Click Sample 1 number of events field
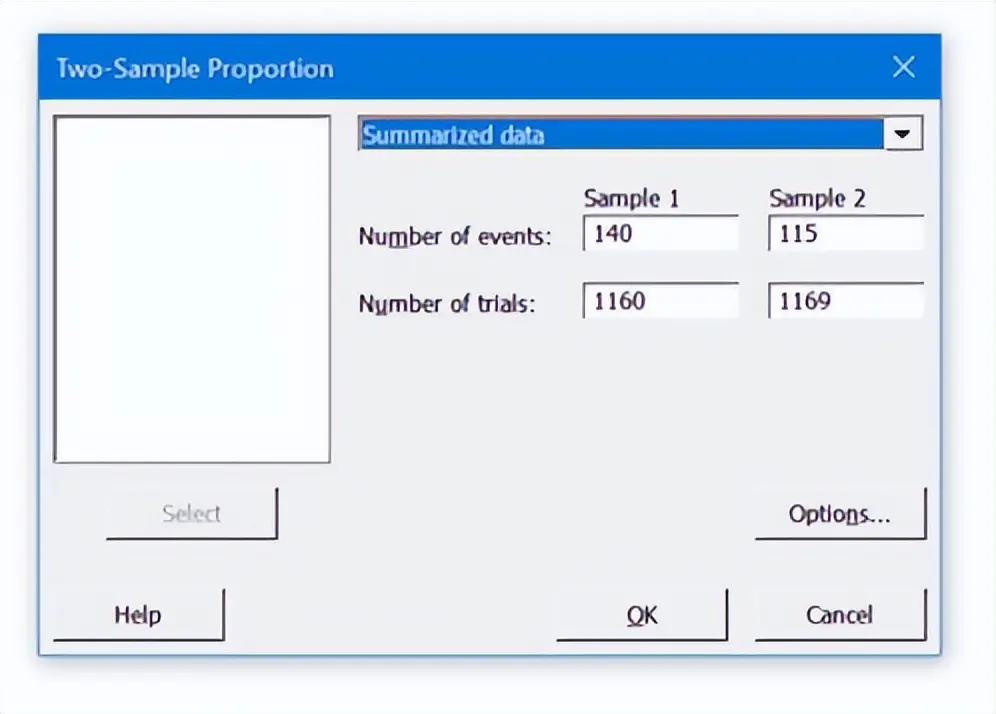Screen dimensions: 996x714 point(661,233)
